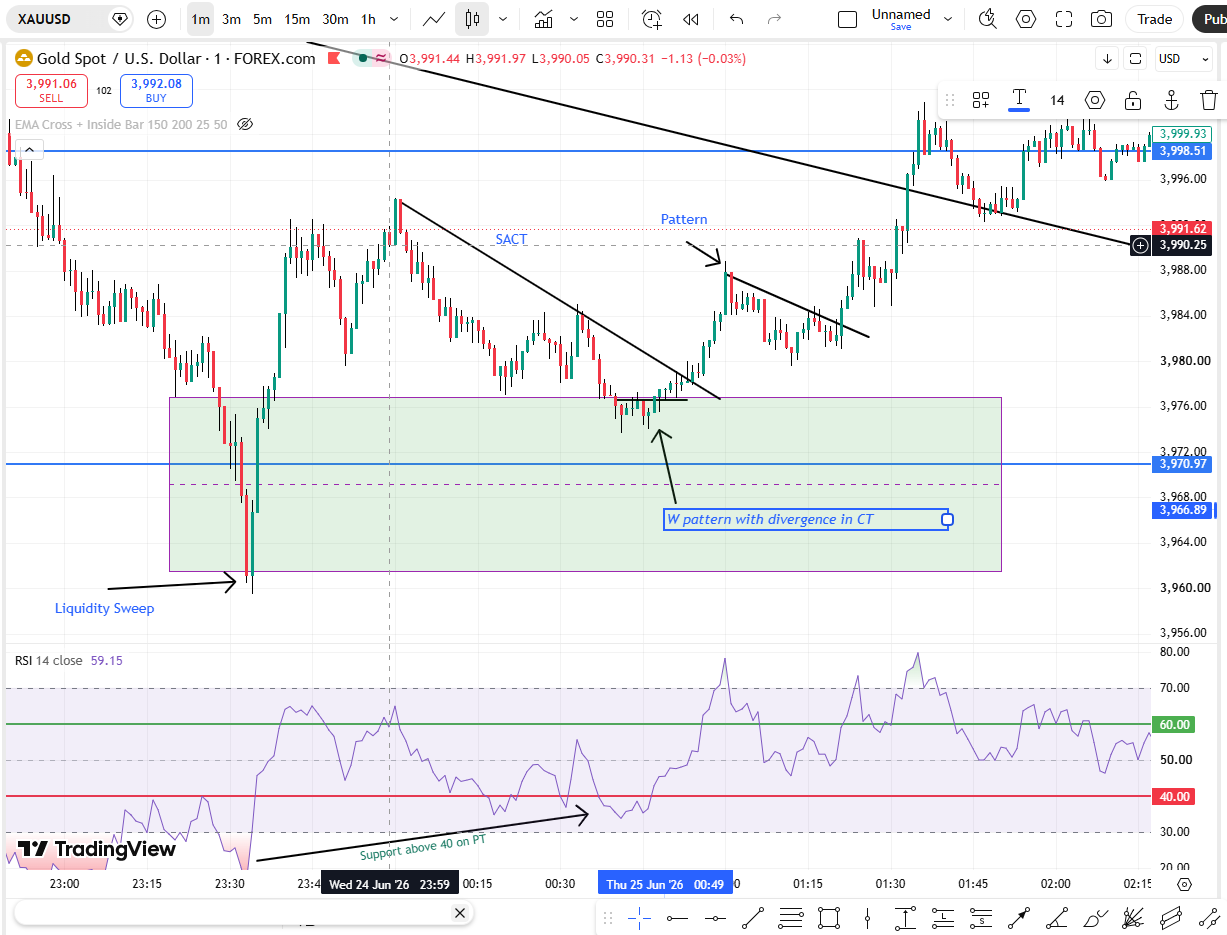Change the text color underline T
This screenshot has width=1227, height=935.
(1019, 100)
